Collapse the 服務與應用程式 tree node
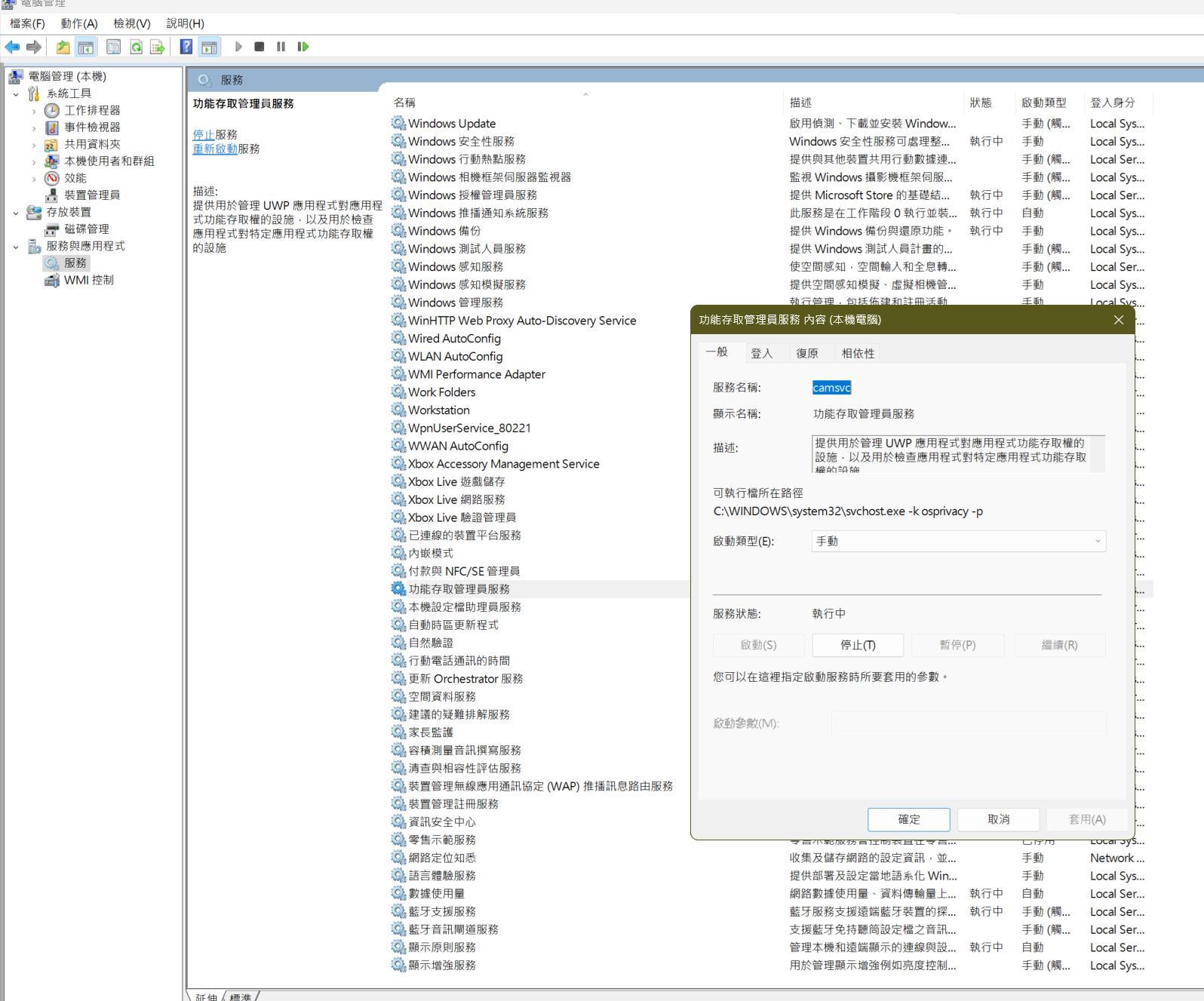Viewport: 1204px width, 1001px height. [x=16, y=246]
